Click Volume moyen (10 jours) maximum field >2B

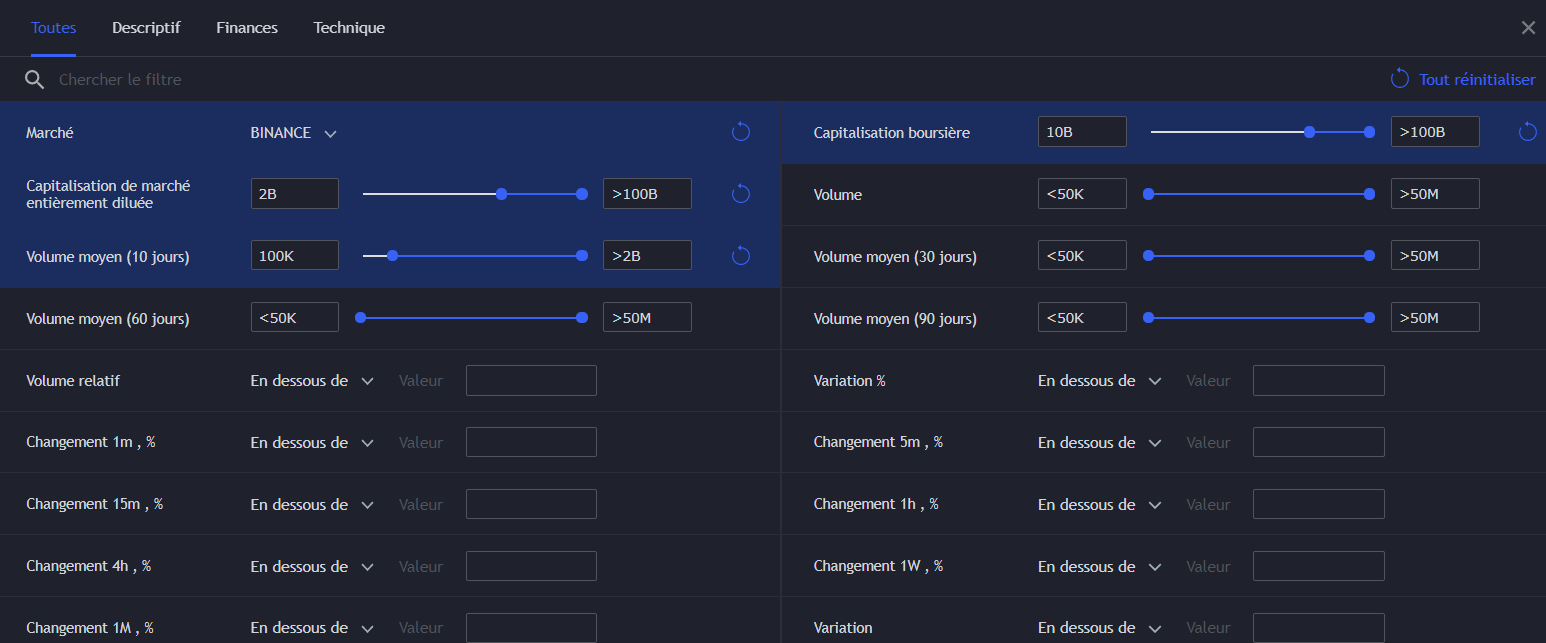coord(647,256)
